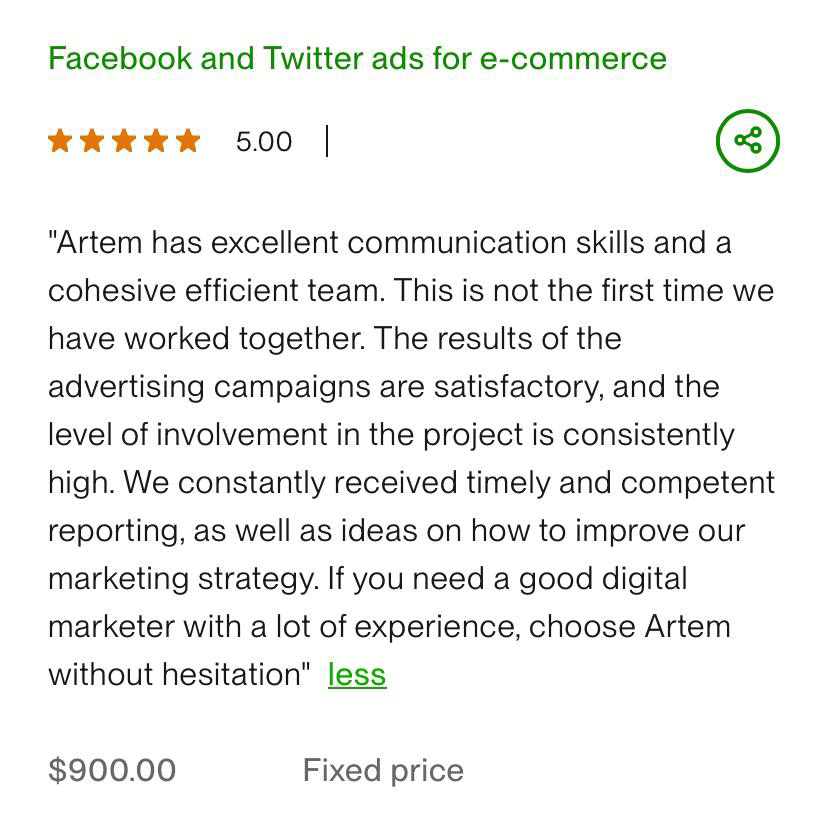Click the line "cohesive efficient team" in review
This screenshot has height=837, width=828.
click(x=410, y=291)
